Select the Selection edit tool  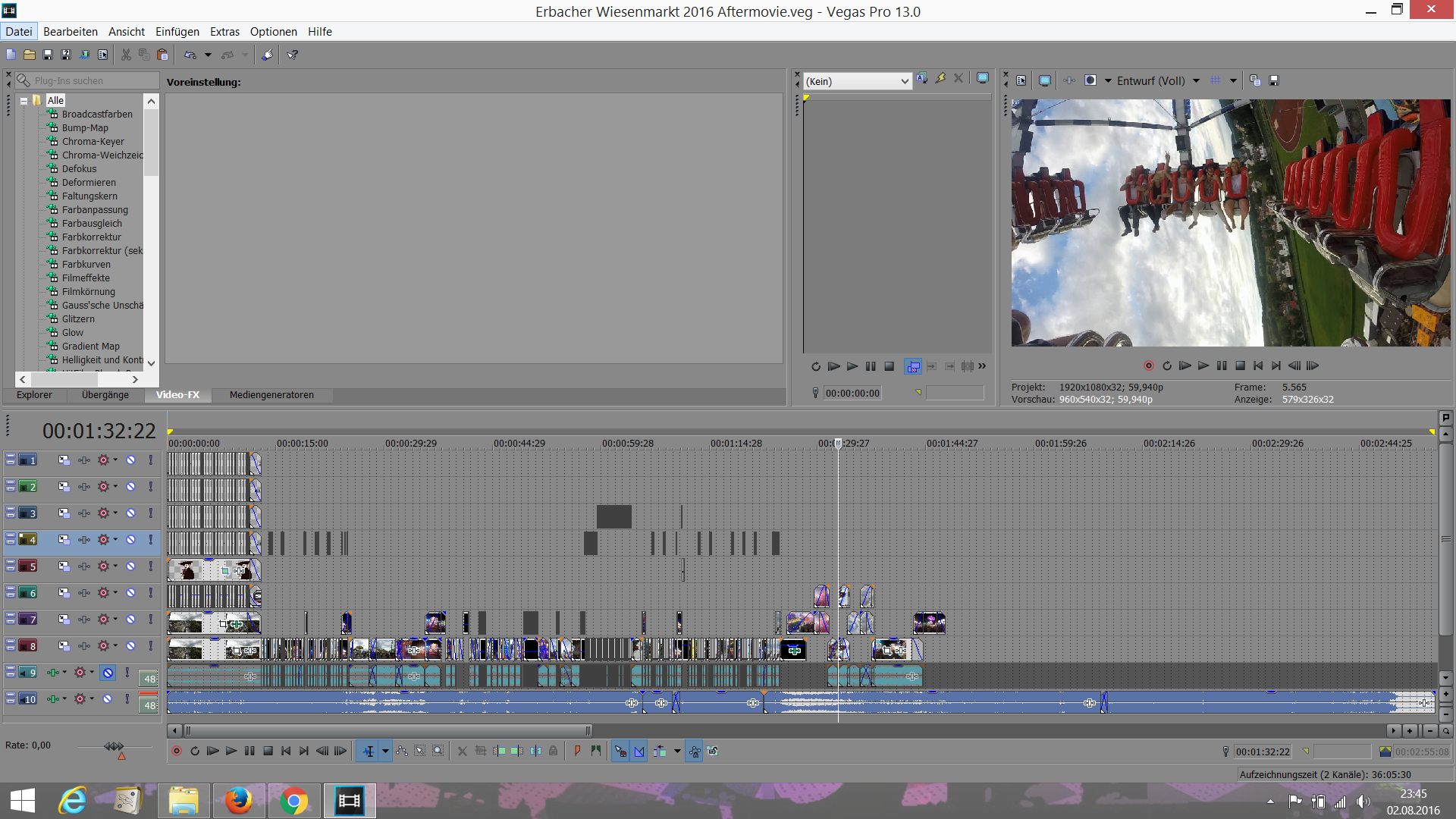[x=420, y=752]
